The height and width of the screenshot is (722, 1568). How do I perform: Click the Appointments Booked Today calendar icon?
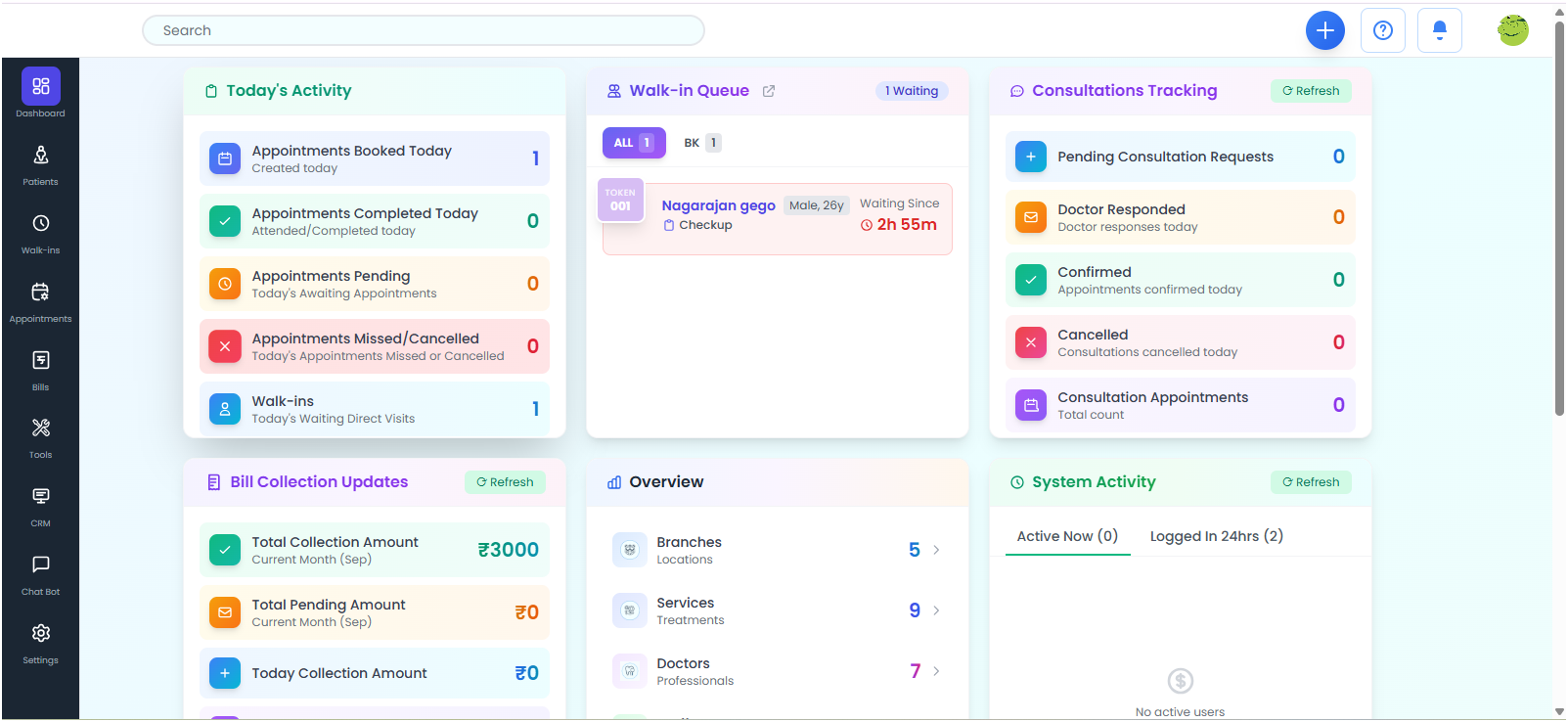225,158
